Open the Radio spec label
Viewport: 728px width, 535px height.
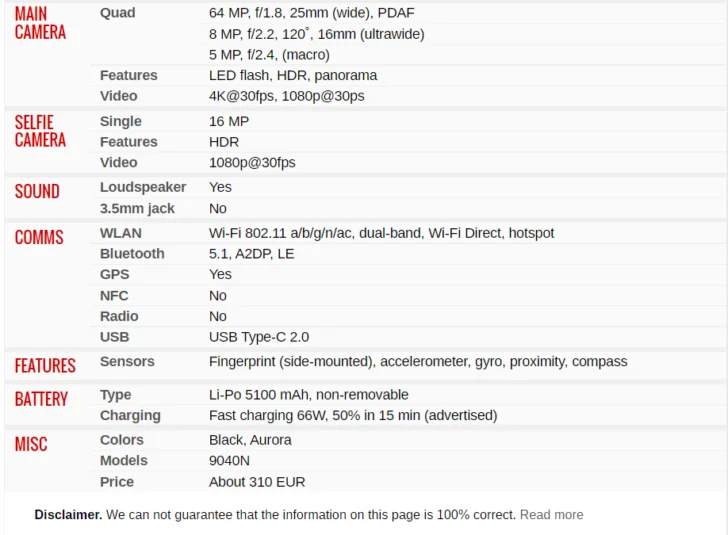click(x=119, y=316)
